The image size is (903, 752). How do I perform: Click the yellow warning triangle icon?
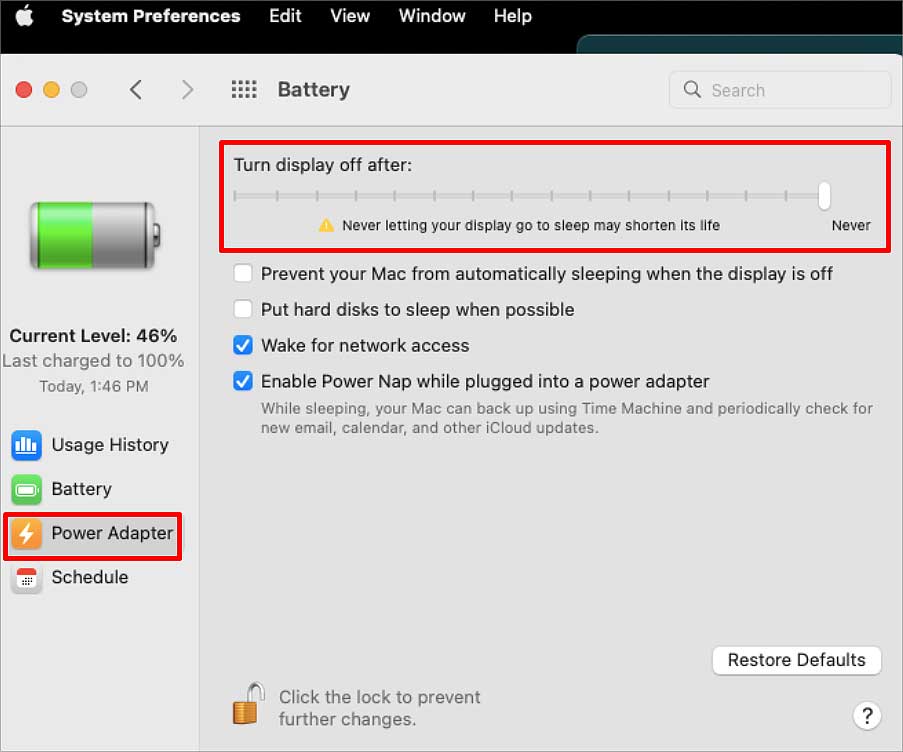tap(326, 225)
